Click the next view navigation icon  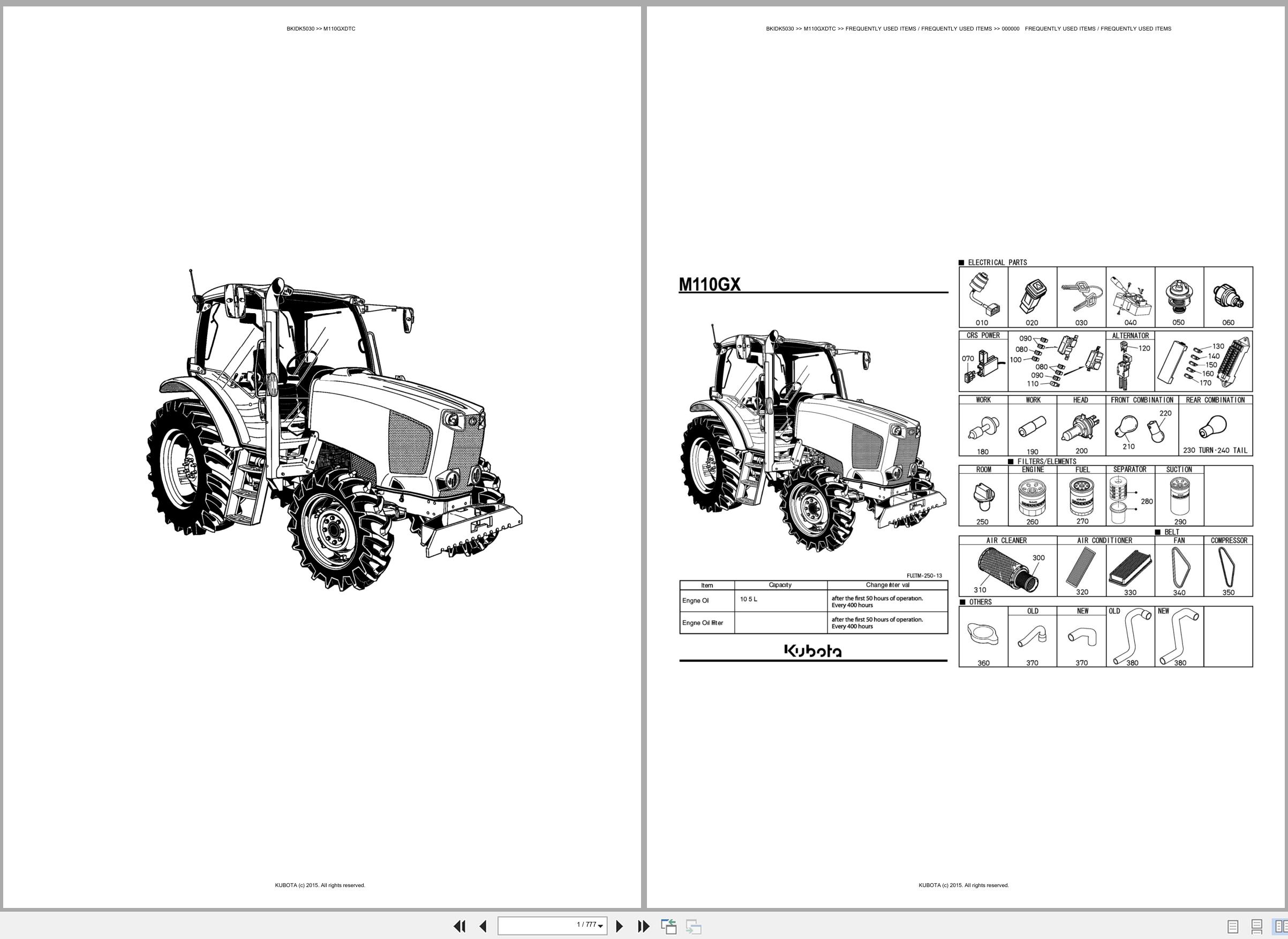[693, 927]
